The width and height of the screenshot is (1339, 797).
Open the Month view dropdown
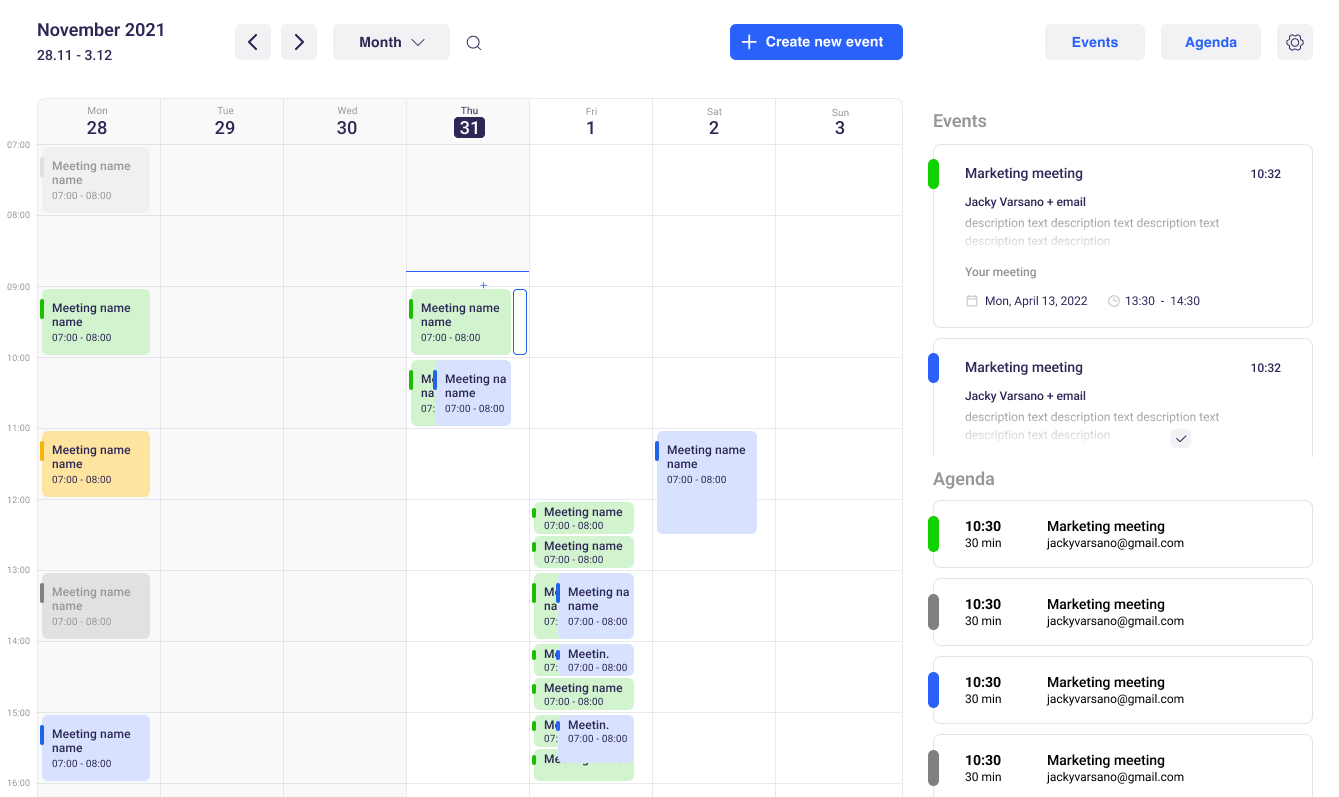(x=391, y=42)
